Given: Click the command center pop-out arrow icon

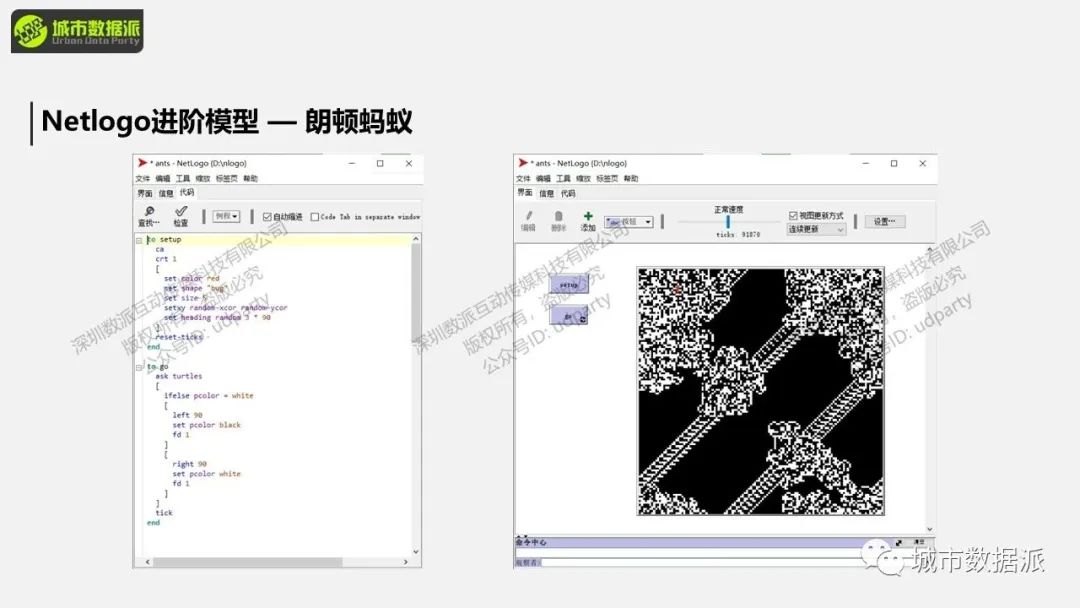Looking at the screenshot, I should coord(898,543).
